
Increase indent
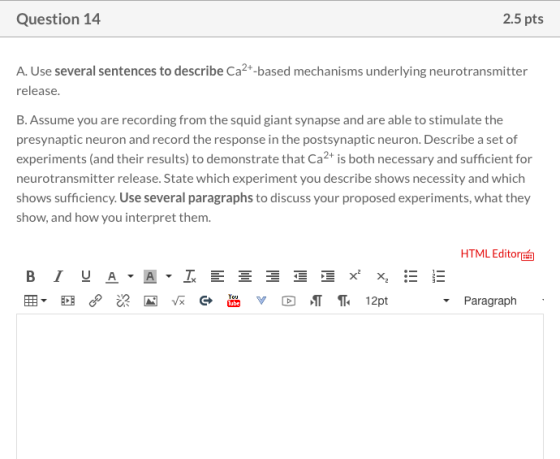(328, 276)
